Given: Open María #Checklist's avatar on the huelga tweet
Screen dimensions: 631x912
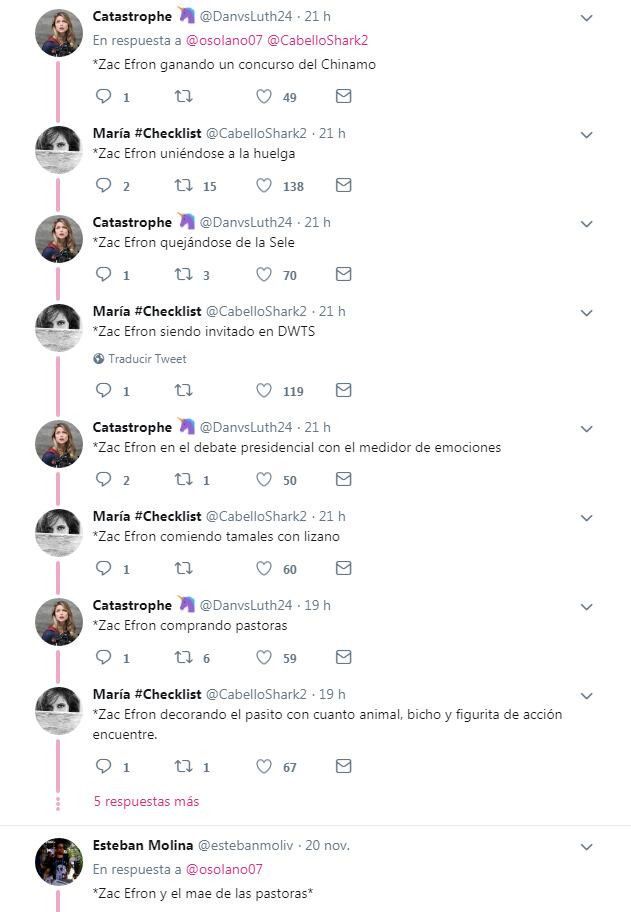Looking at the screenshot, I should tap(58, 150).
